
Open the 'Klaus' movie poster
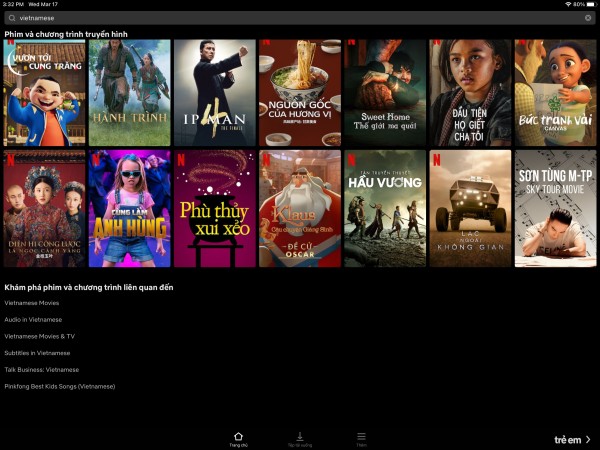tap(300, 209)
